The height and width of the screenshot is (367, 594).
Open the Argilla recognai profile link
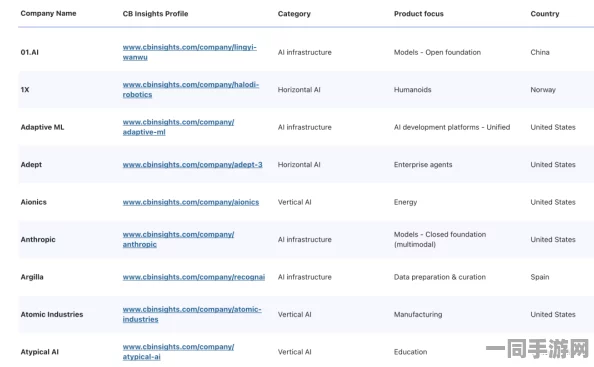(x=194, y=277)
